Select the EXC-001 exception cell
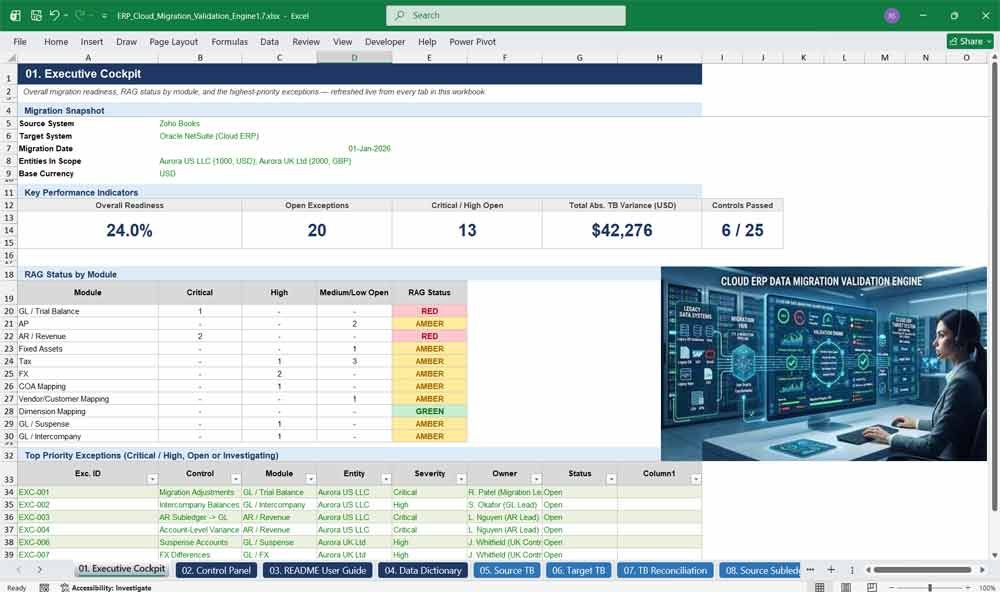 88,492
